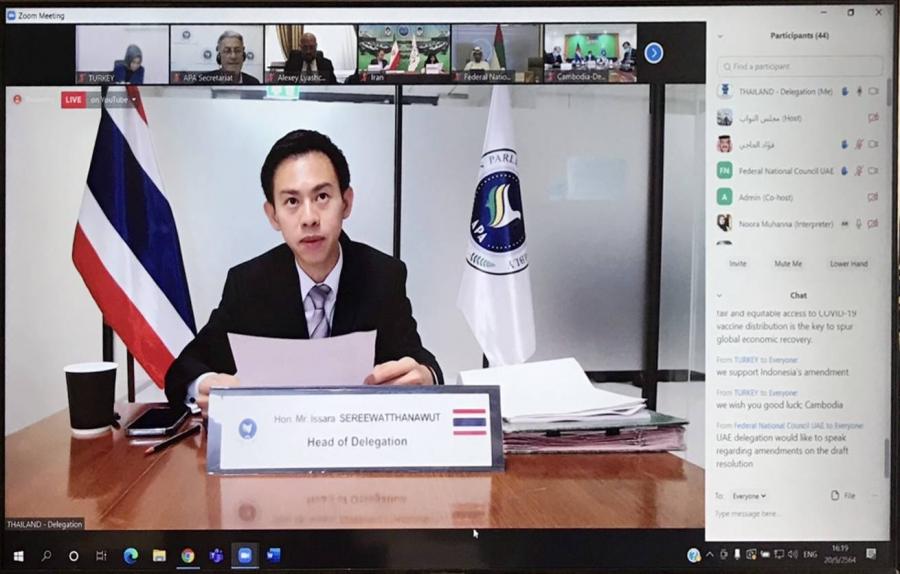Open Zoom from the Windows taskbar
900x574 pixels.
click(x=244, y=555)
